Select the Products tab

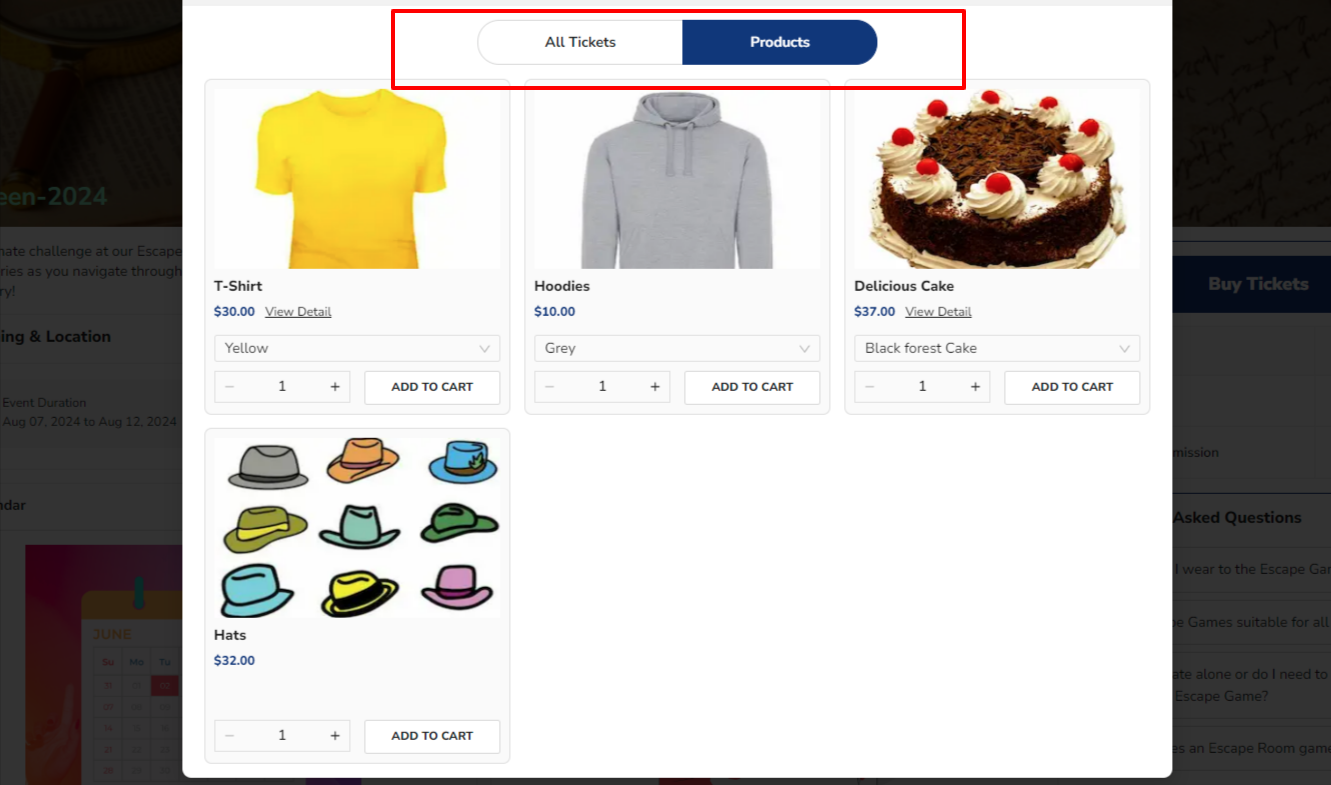tap(780, 42)
